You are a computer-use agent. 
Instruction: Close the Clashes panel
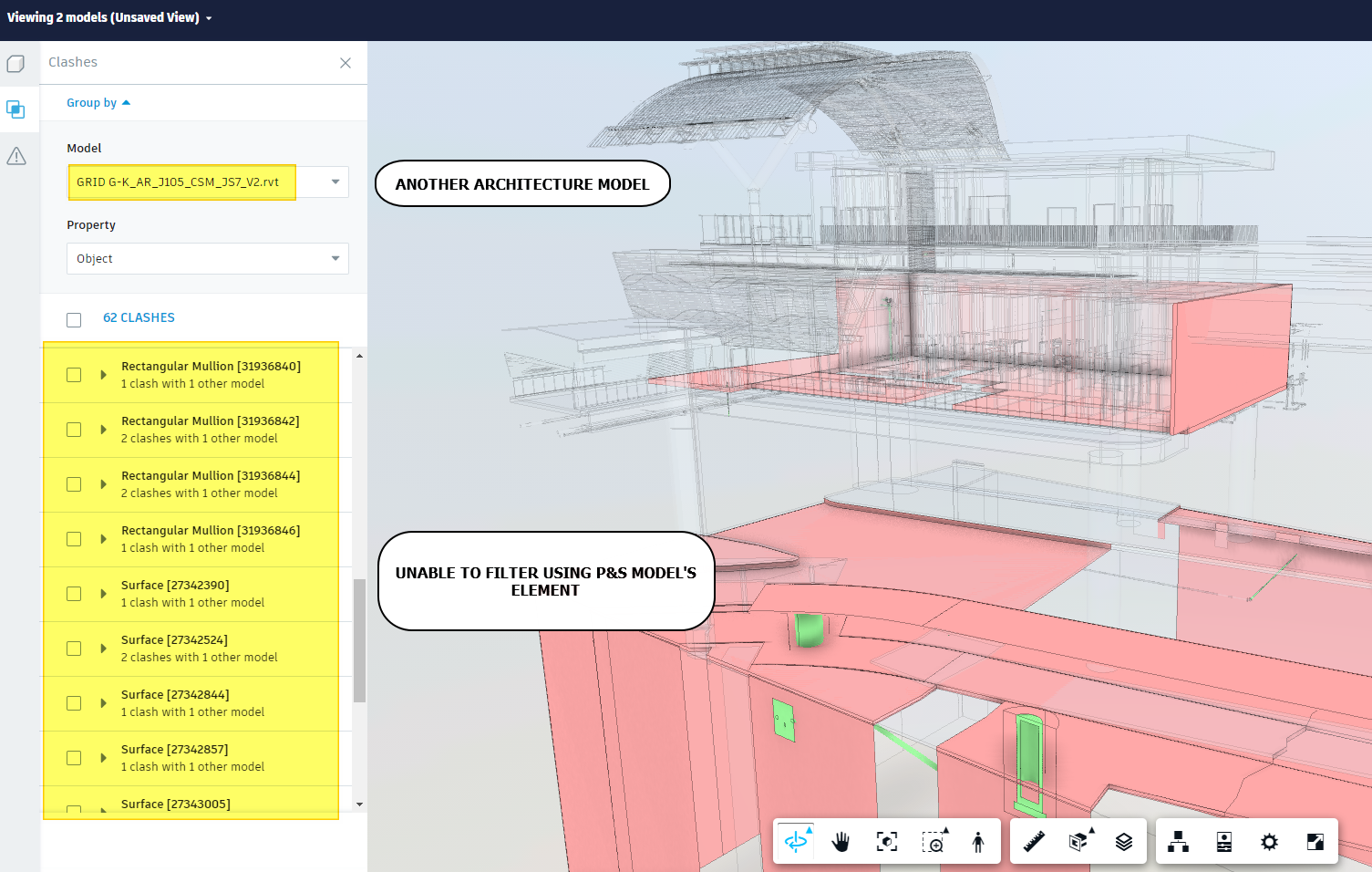[x=346, y=62]
